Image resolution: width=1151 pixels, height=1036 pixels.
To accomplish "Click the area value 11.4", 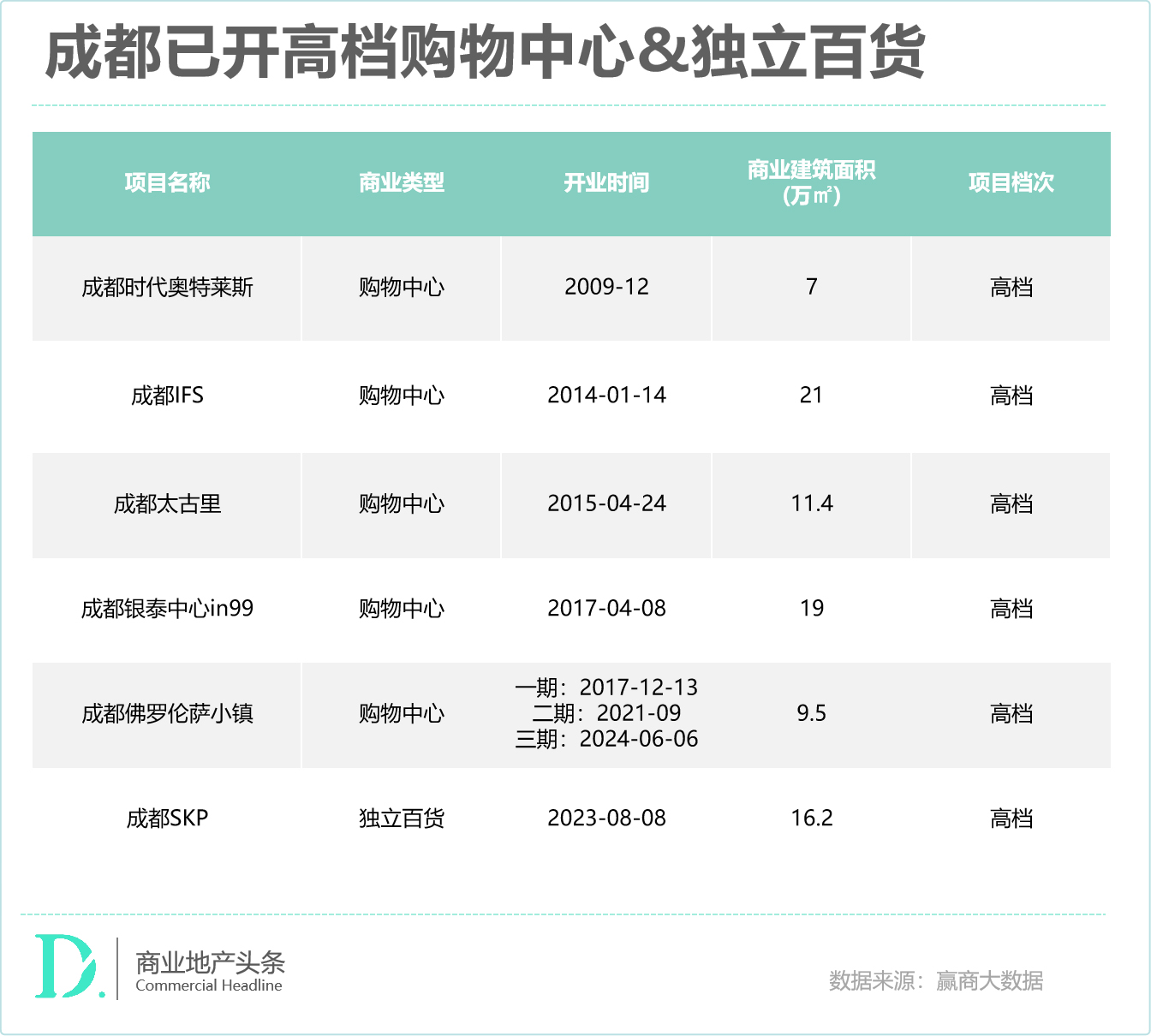I will 812,503.
